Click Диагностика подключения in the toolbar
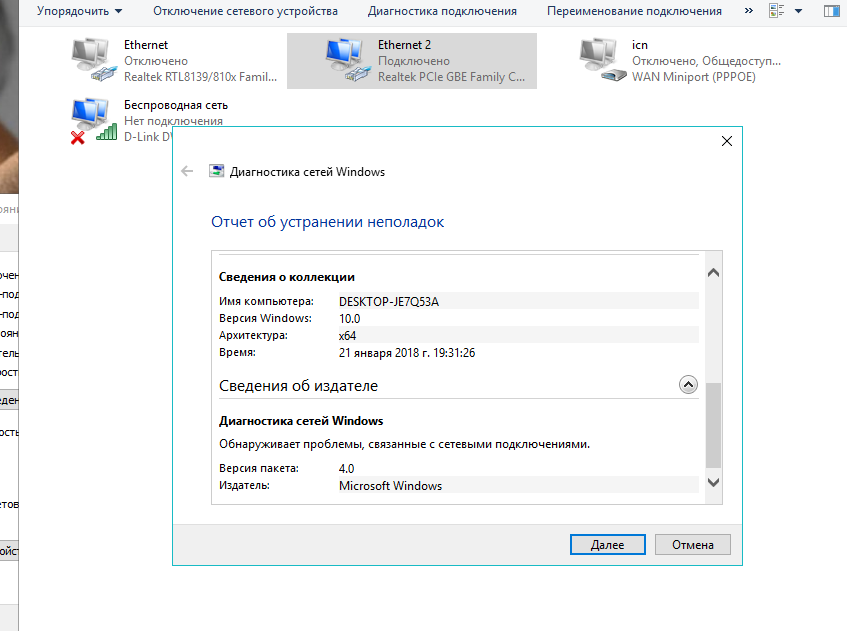 click(442, 11)
